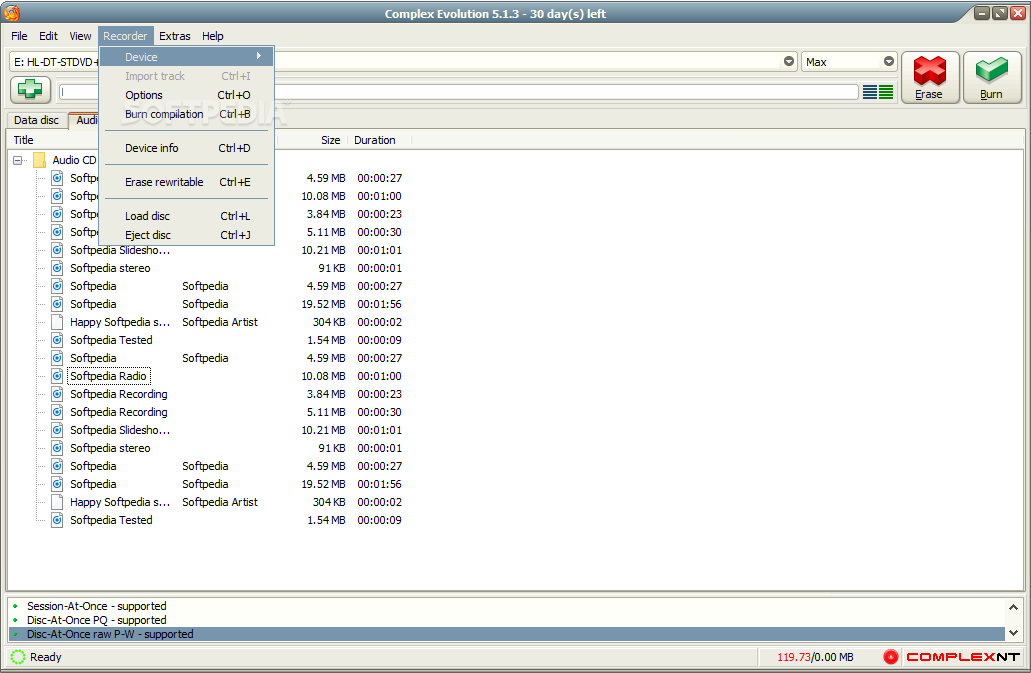Click the green Burn disc button

[x=992, y=78]
